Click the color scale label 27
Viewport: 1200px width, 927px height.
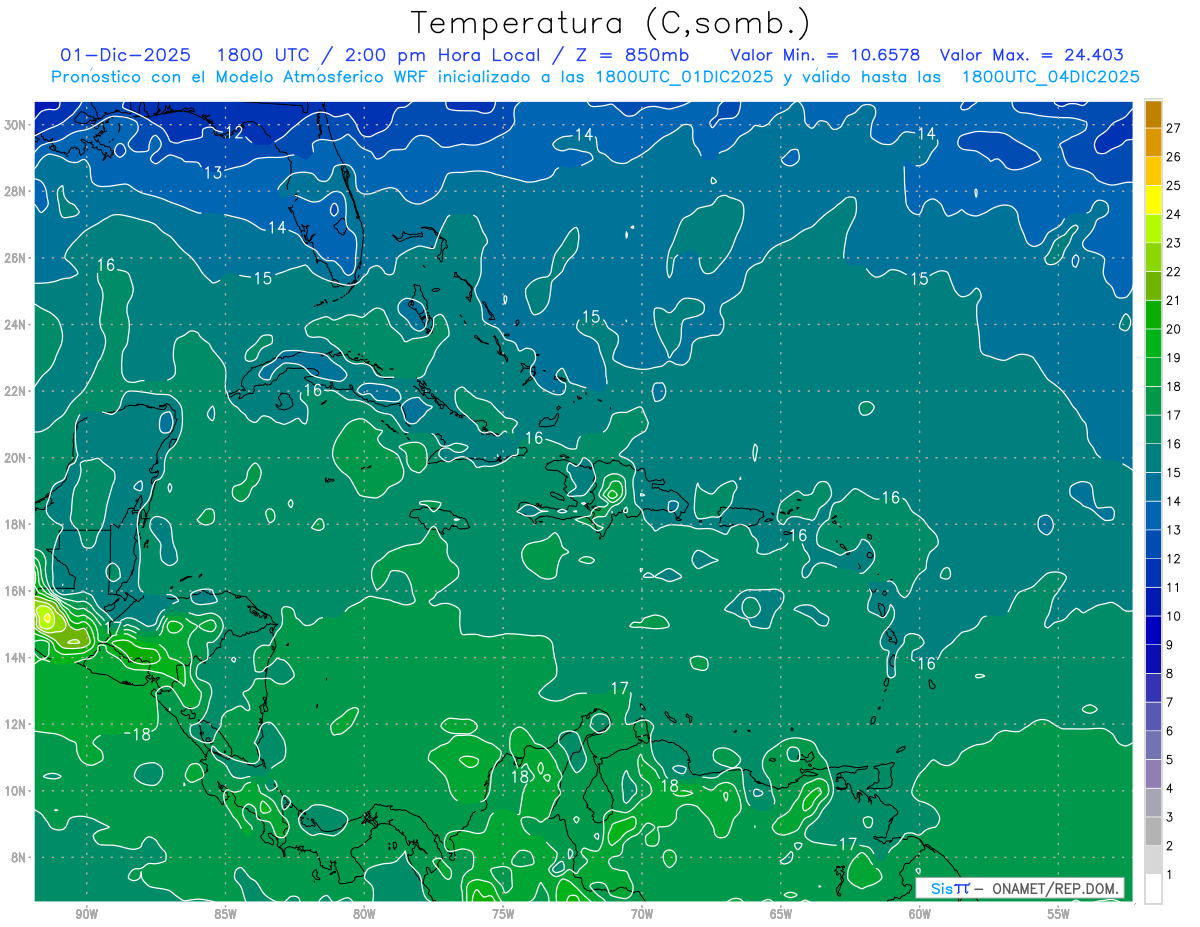1173,127
